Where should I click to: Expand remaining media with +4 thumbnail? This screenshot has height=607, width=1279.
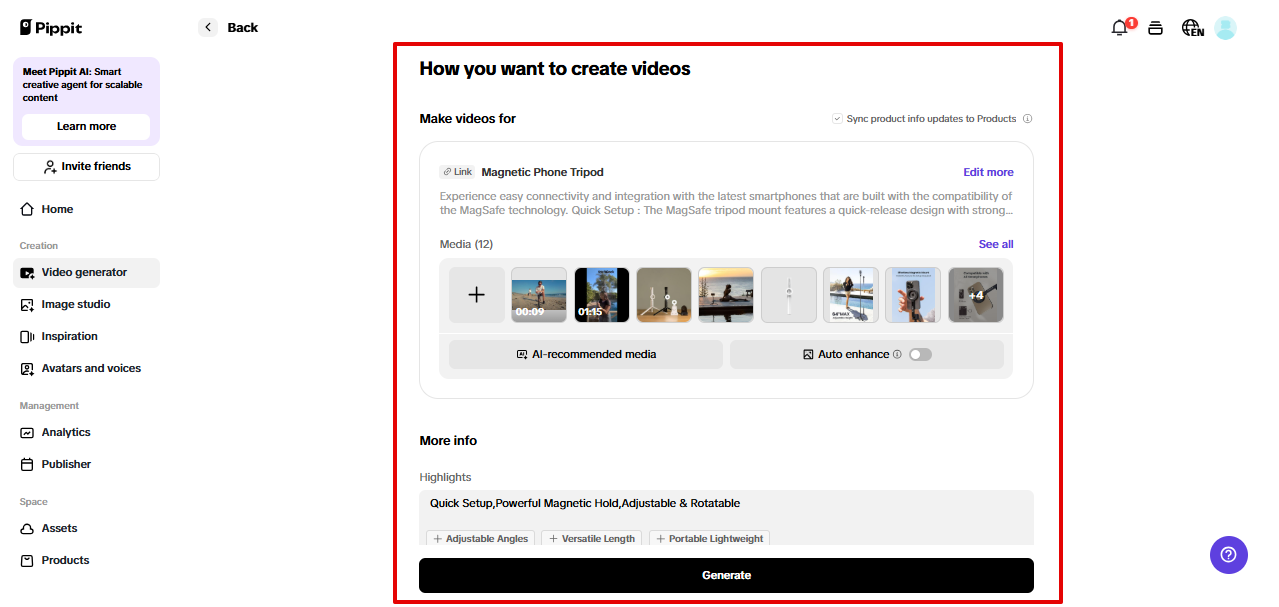(x=975, y=294)
